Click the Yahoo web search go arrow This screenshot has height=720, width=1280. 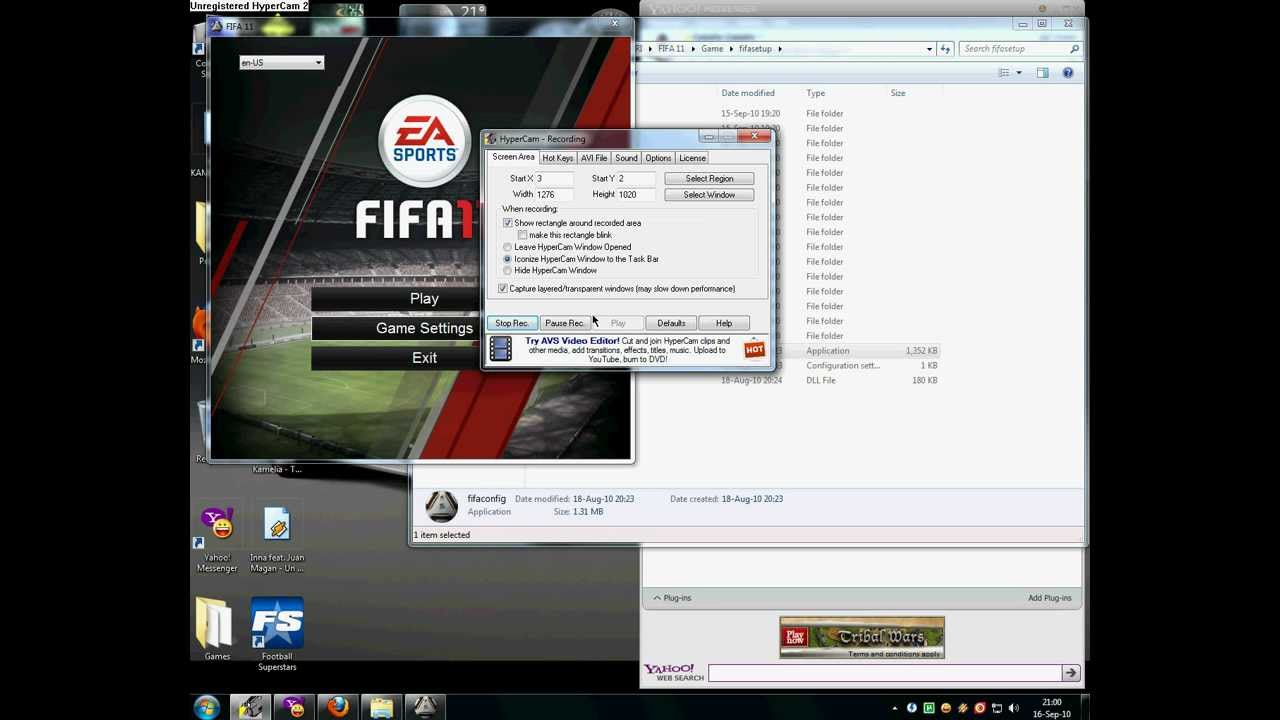point(1071,673)
